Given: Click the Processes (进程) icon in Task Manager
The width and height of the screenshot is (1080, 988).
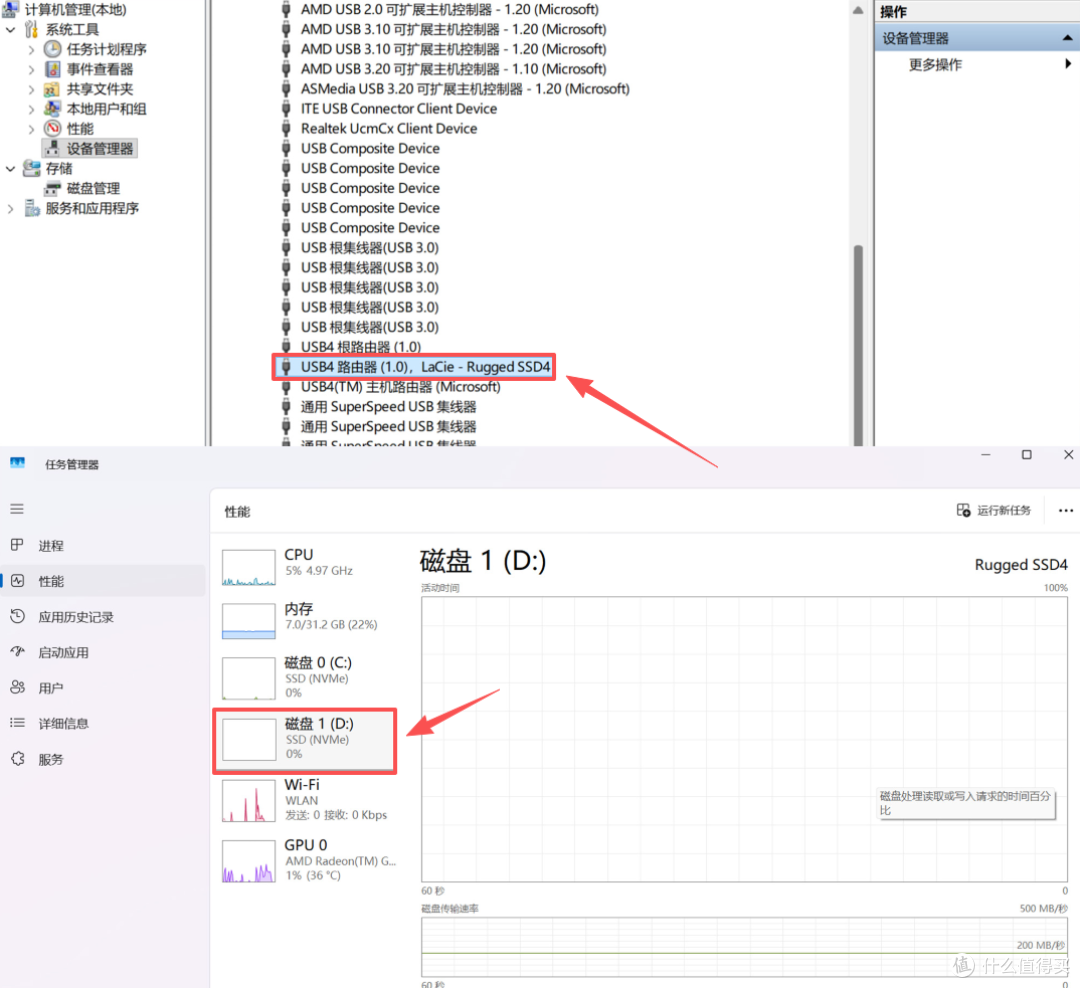Looking at the screenshot, I should pos(17,545).
